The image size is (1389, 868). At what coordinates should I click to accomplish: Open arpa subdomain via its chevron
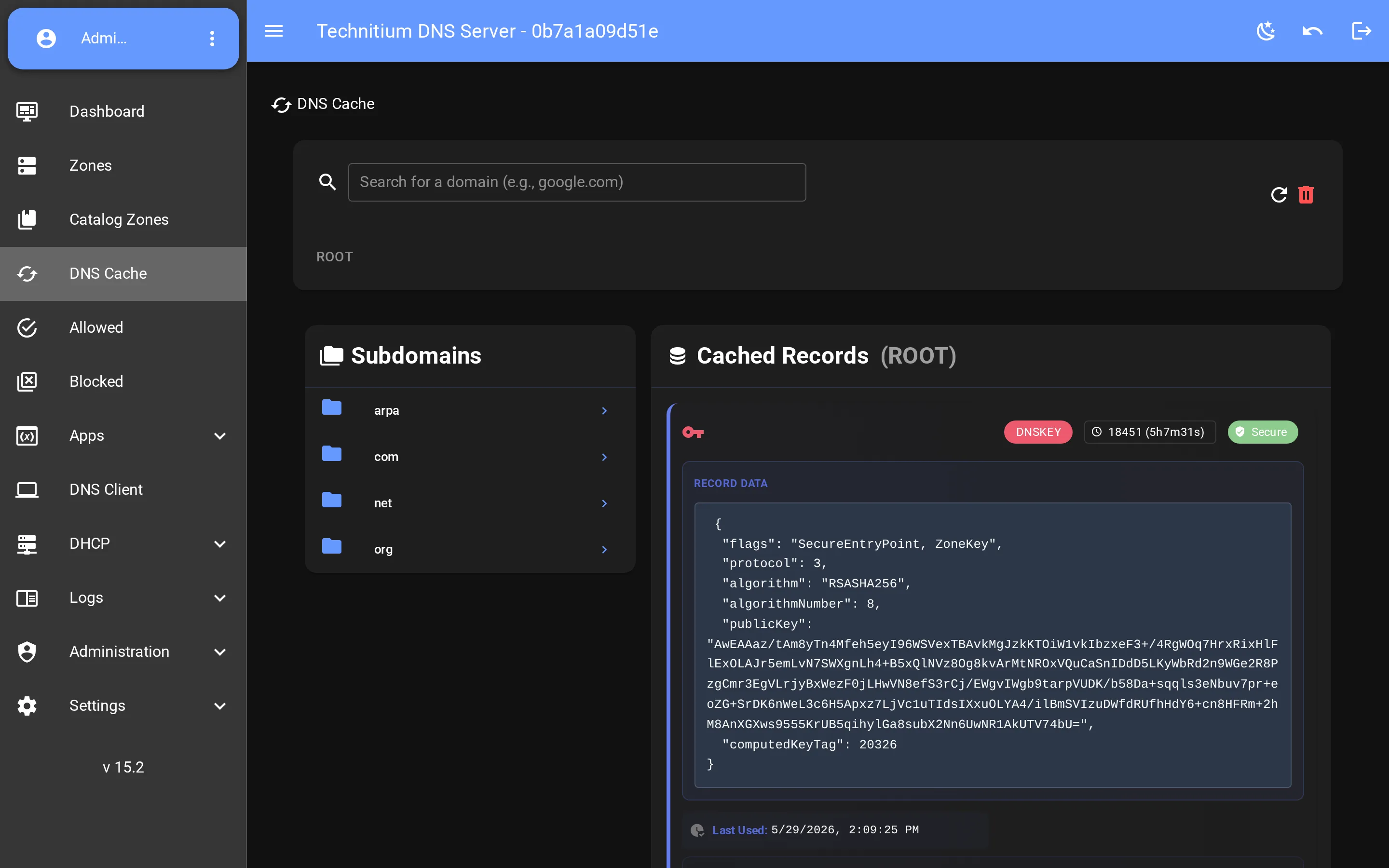(x=604, y=410)
